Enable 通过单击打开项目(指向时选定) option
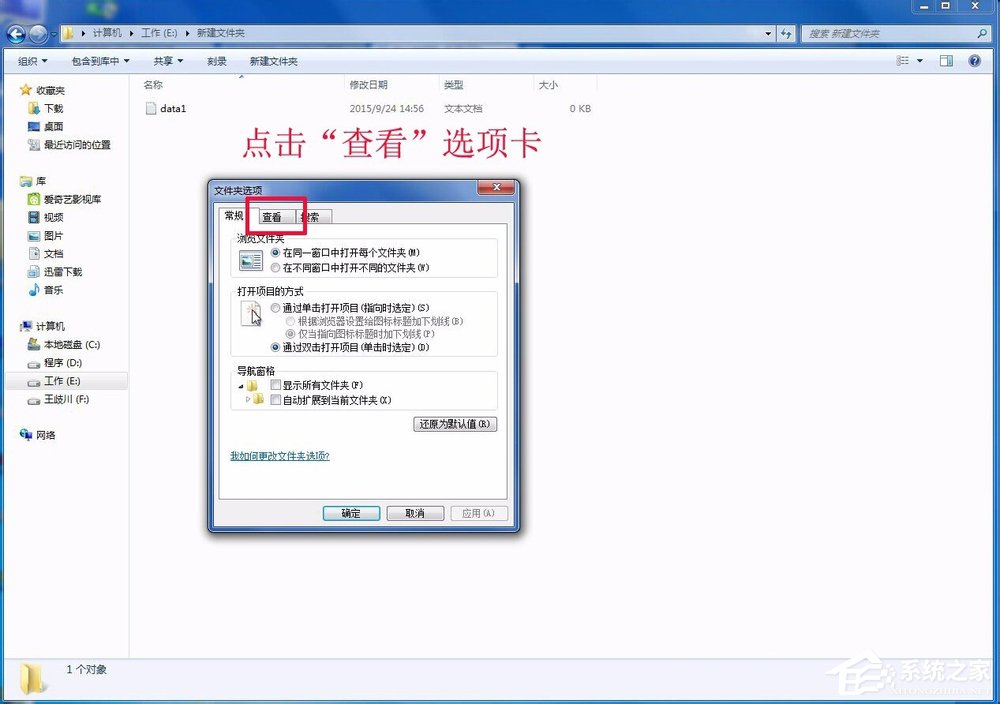The height and width of the screenshot is (704, 1000). tap(276, 307)
